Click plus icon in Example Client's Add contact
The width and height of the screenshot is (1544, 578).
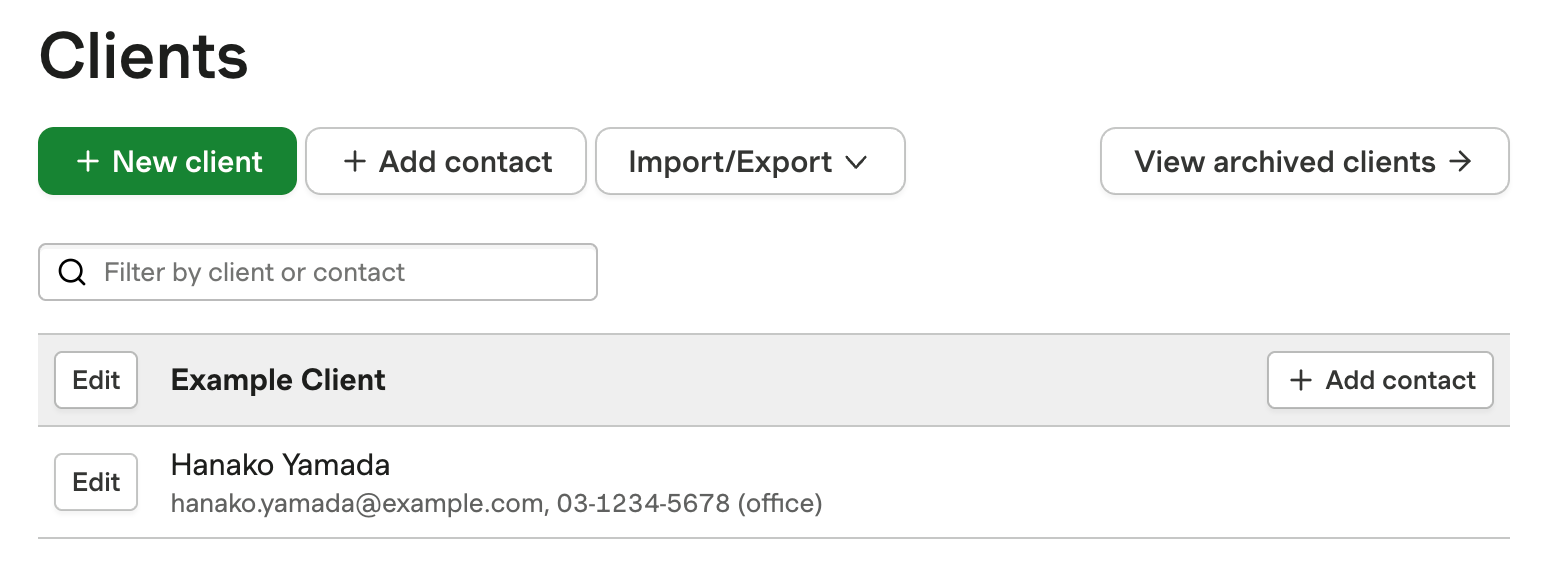point(1300,380)
